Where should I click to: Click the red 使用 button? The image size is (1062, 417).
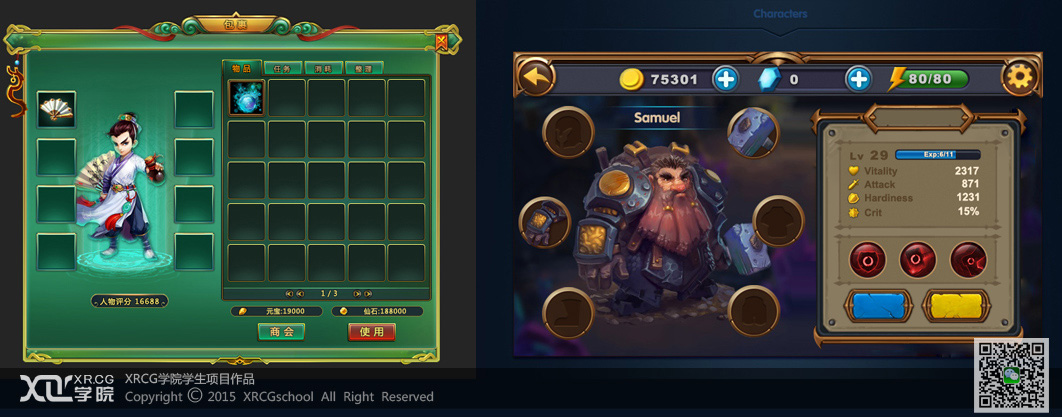[371, 332]
